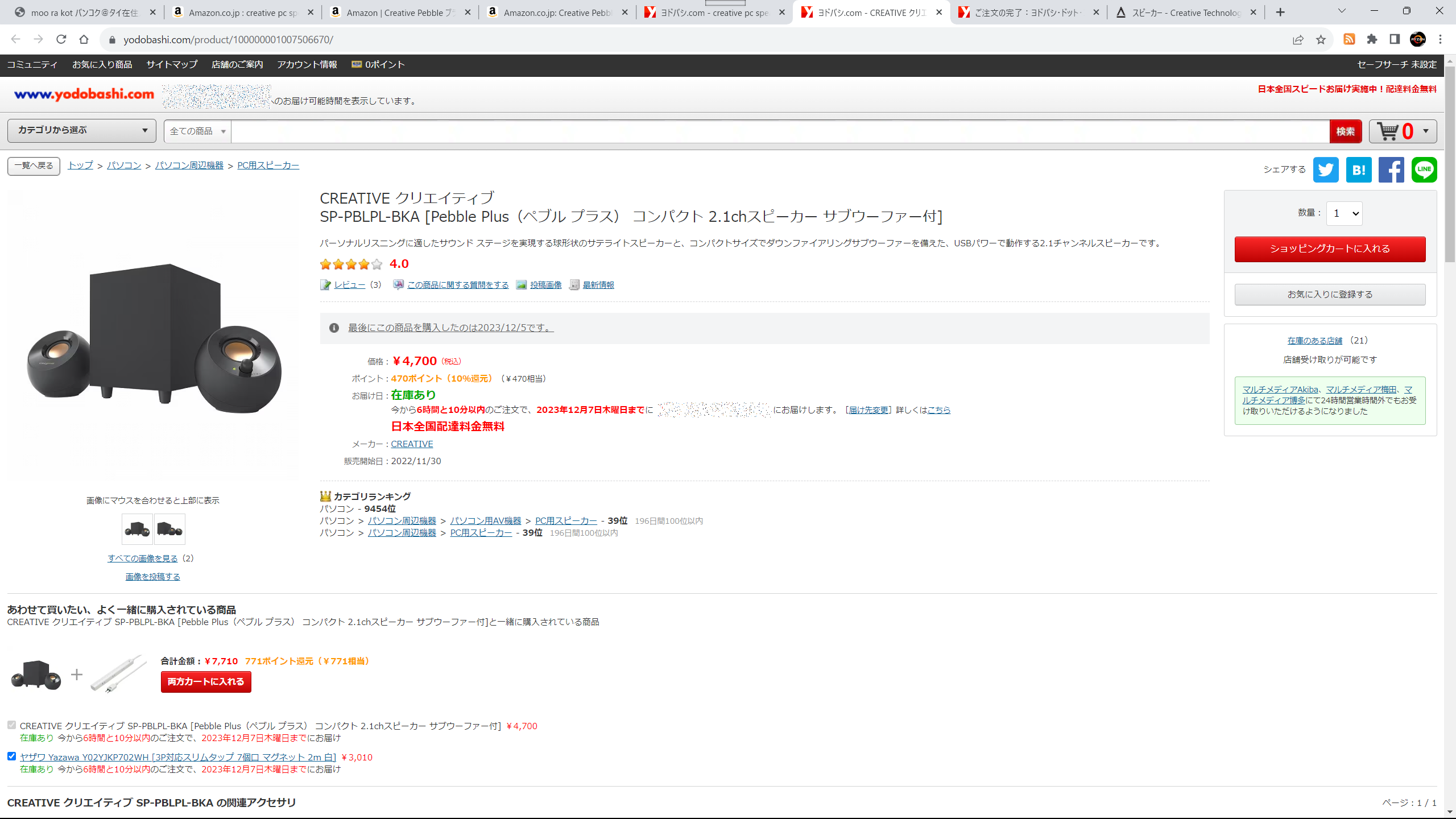Click 届け先変更 link
The image size is (1456, 819).
(x=868, y=410)
